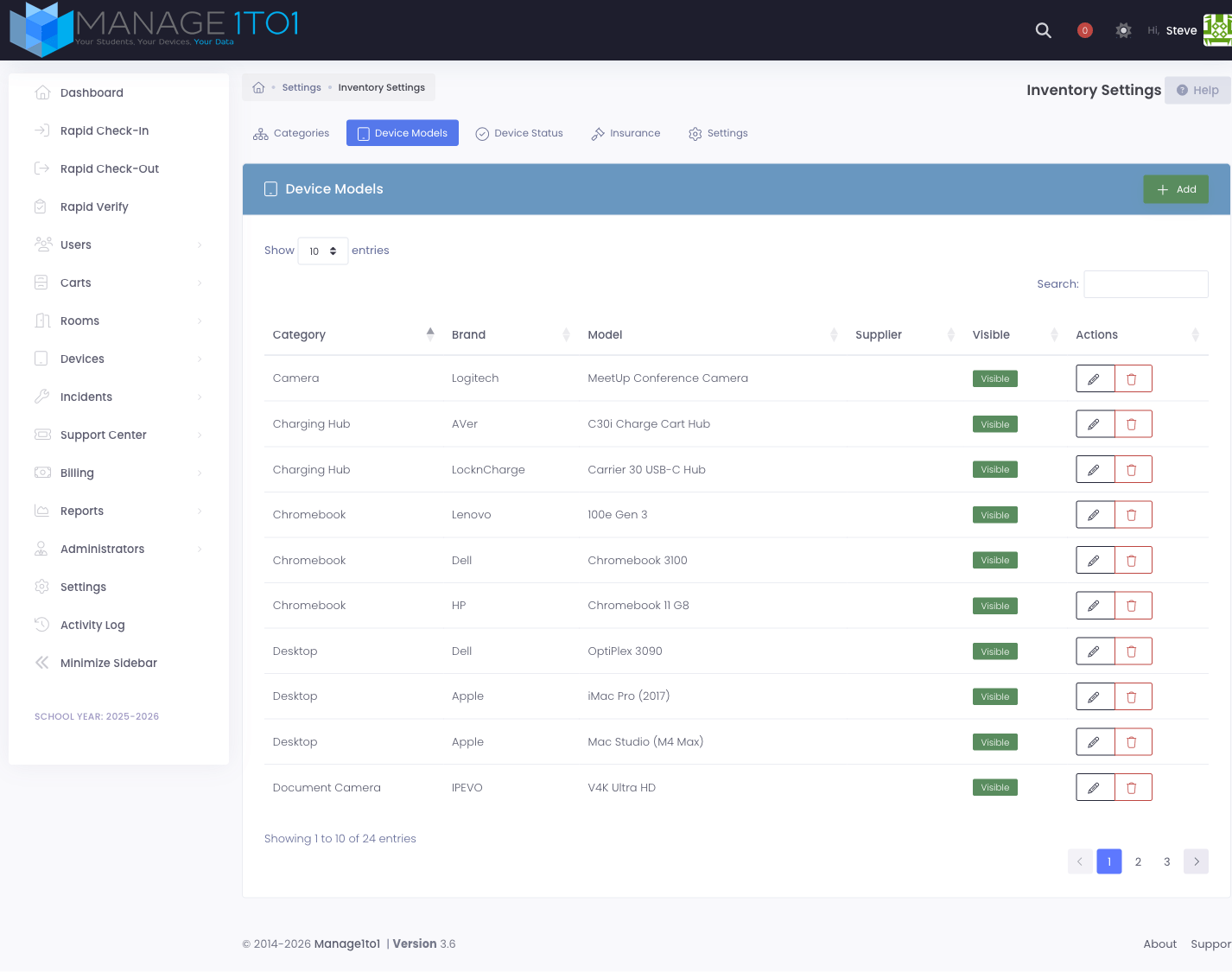Edit the Chromebook 11 G8 model
1232x972 pixels.
(1095, 606)
